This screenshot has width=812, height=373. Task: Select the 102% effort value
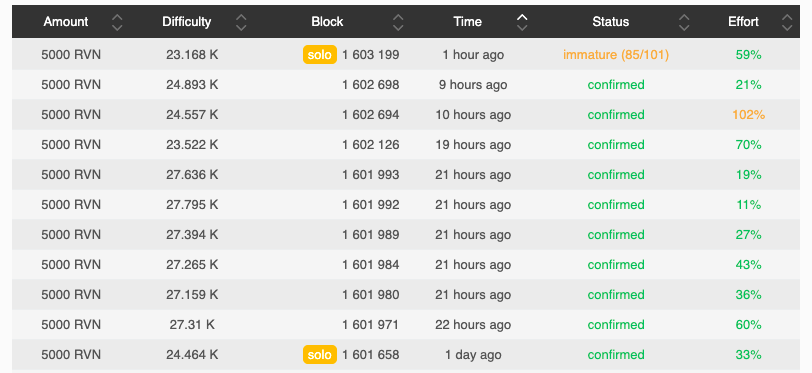[x=748, y=114]
